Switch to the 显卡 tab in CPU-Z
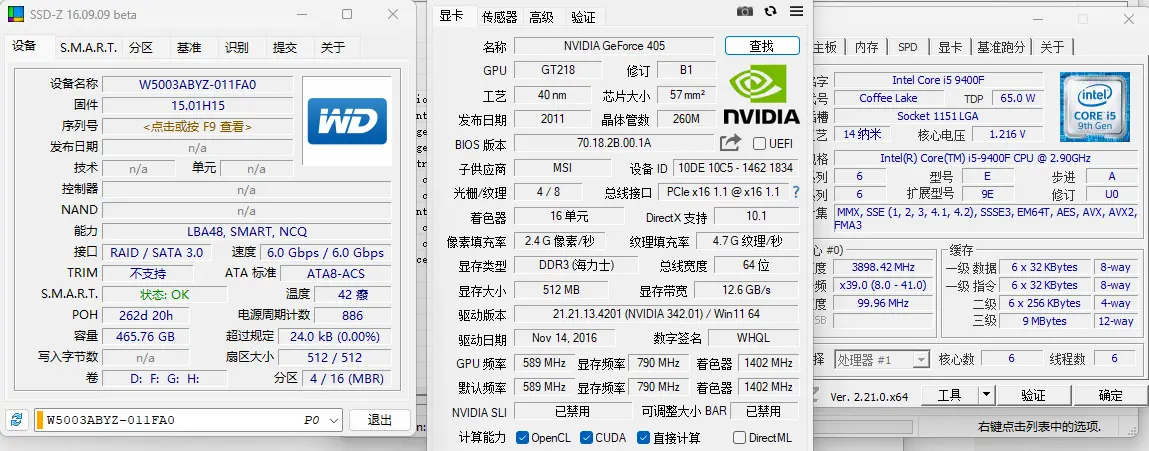The image size is (1149, 451). (x=950, y=47)
